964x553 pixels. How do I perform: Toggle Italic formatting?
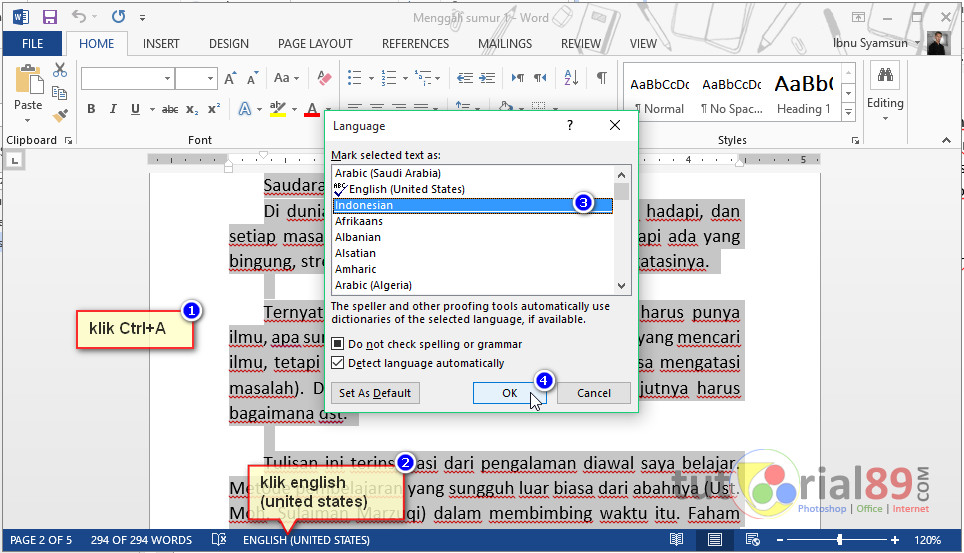tap(113, 109)
